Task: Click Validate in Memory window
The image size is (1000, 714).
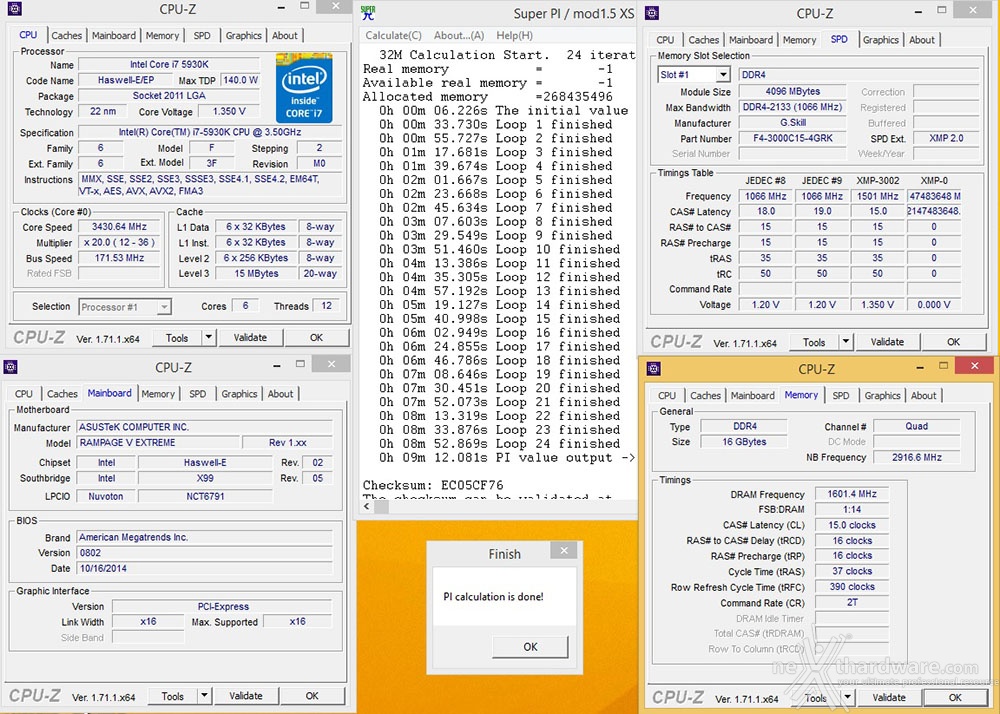Action: coord(889,697)
